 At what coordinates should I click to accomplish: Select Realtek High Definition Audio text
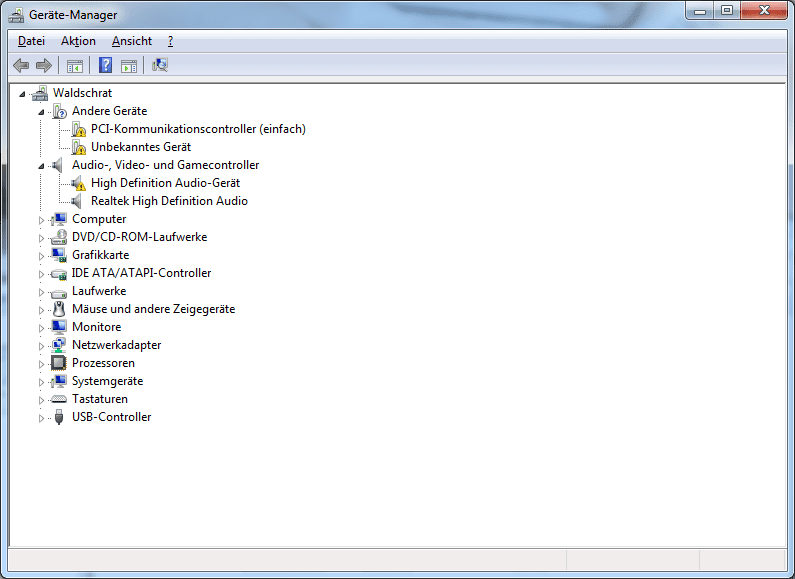click(x=169, y=201)
